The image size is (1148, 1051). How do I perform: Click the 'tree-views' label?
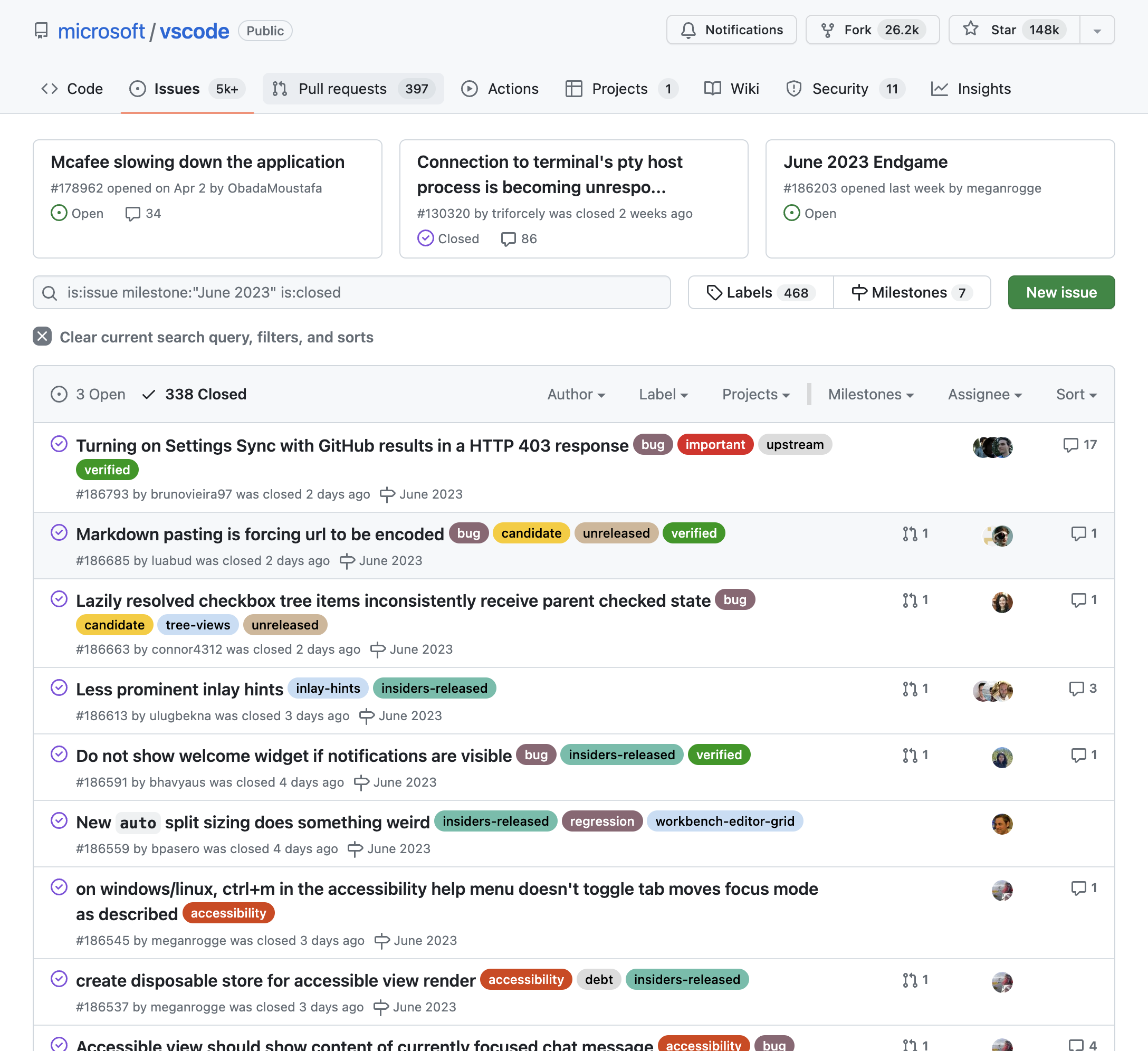[x=198, y=625]
